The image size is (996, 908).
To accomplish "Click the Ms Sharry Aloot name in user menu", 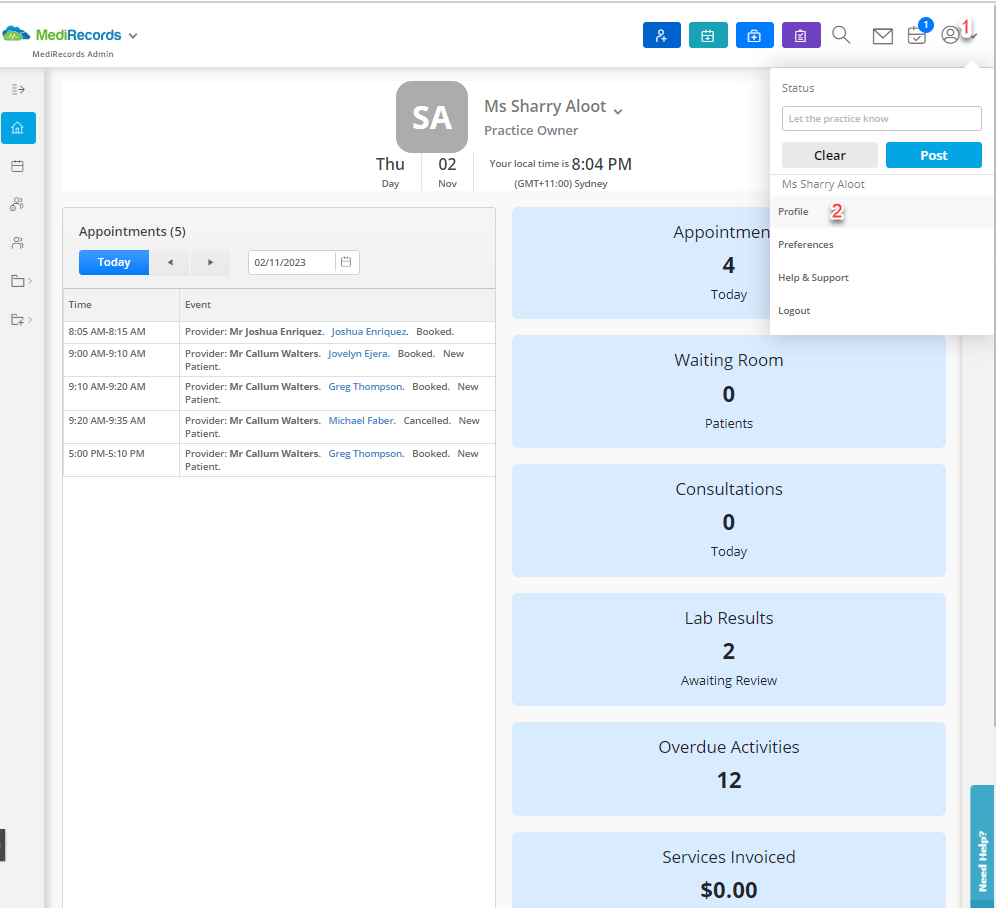I will click(823, 184).
